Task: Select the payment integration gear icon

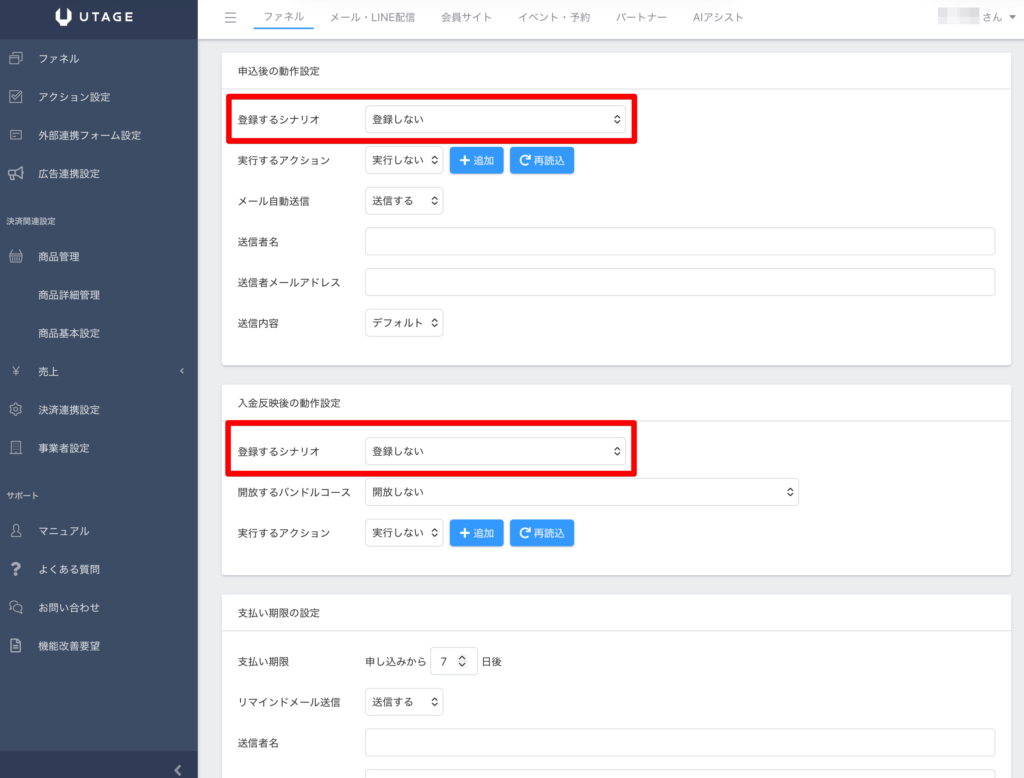Action: 15,410
